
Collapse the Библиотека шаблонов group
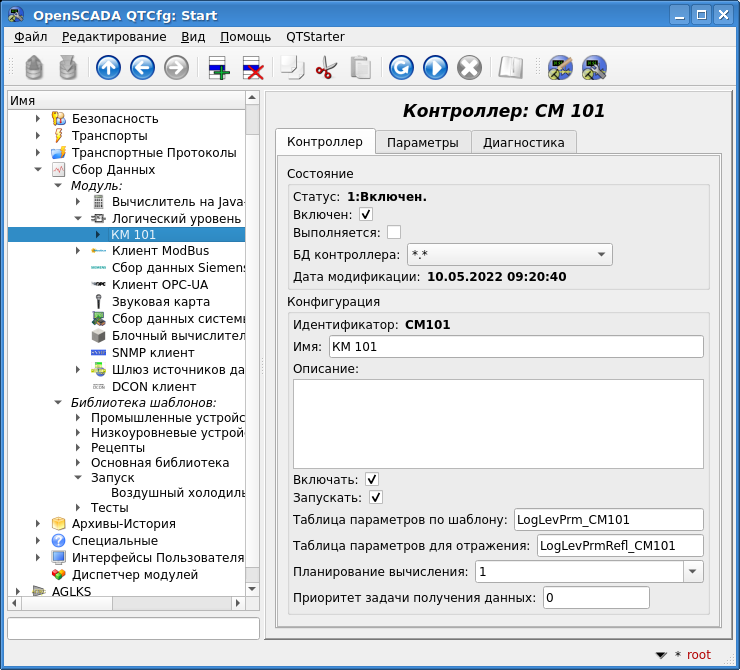(x=58, y=402)
